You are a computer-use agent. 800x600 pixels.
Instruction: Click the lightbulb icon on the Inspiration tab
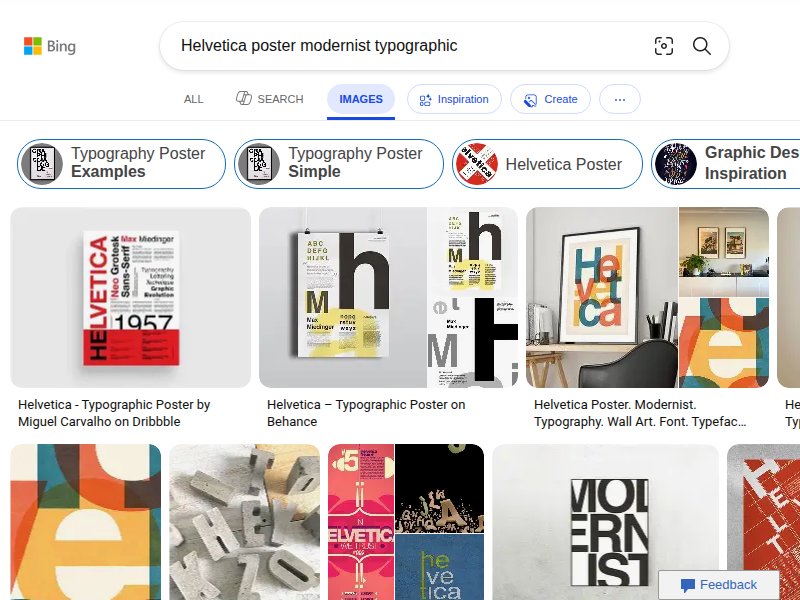click(424, 99)
